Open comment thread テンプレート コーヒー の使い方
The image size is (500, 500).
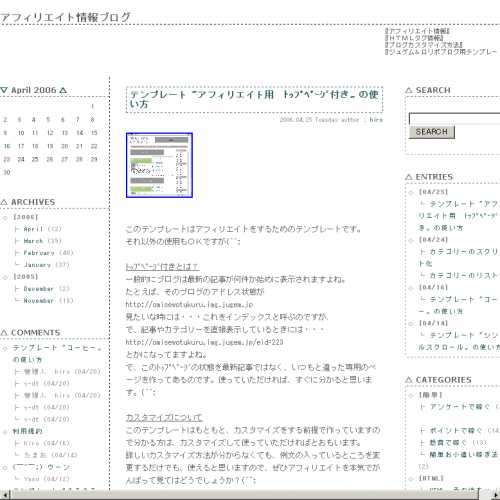(57, 354)
